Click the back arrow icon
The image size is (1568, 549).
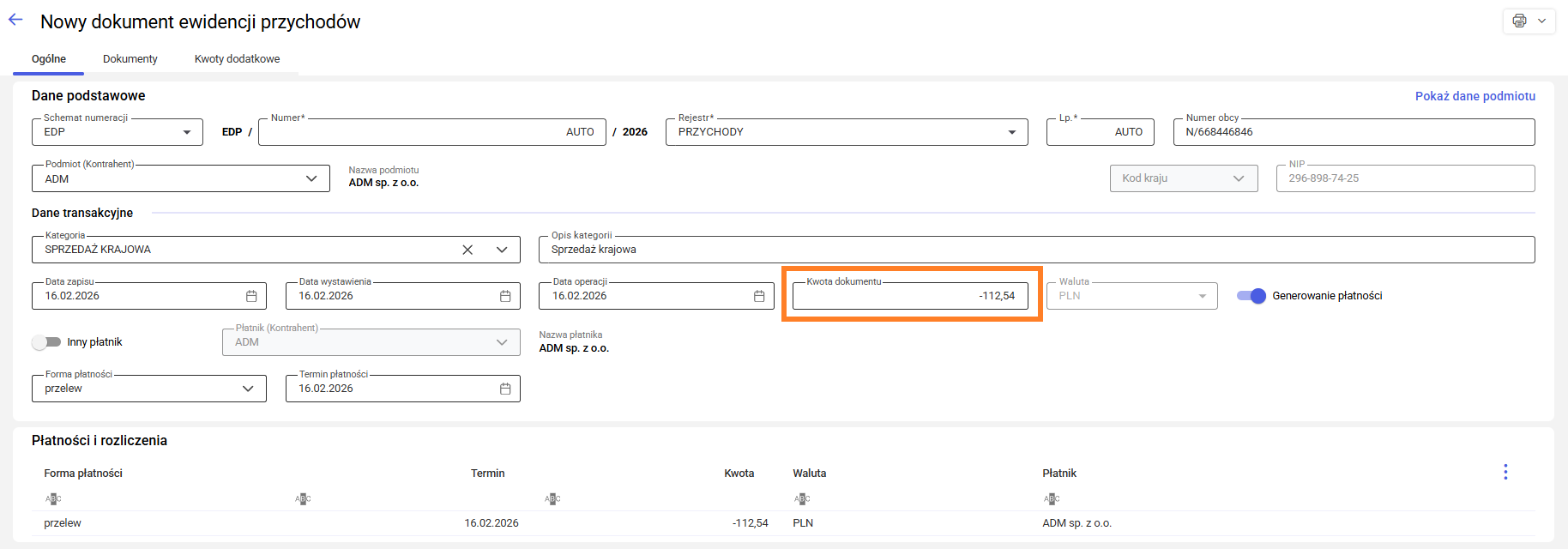point(15,21)
